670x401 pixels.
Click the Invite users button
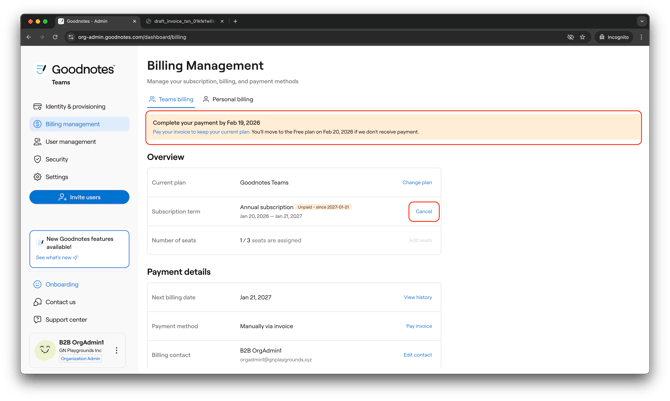coord(79,197)
